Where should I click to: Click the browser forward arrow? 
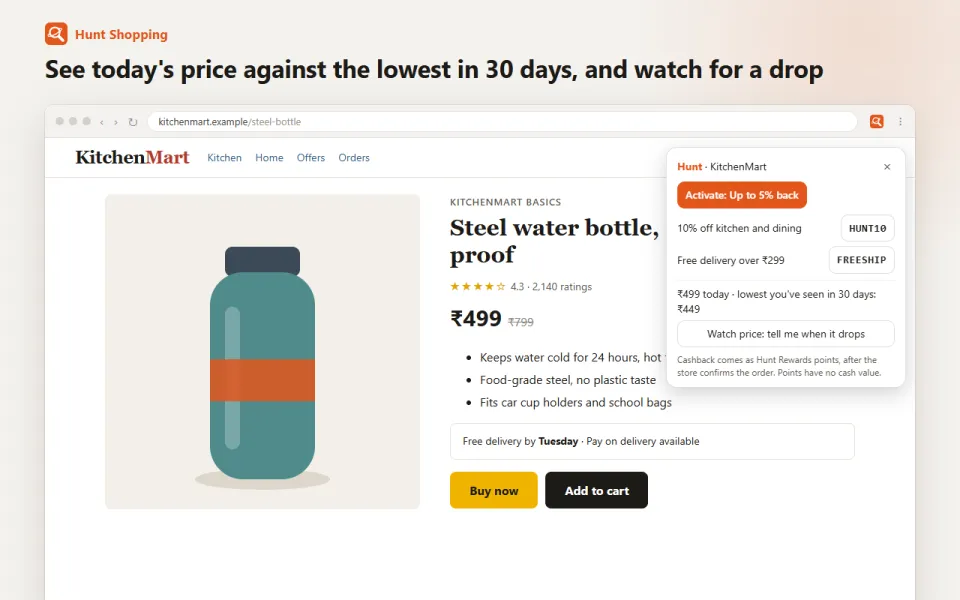pyautogui.click(x=116, y=122)
